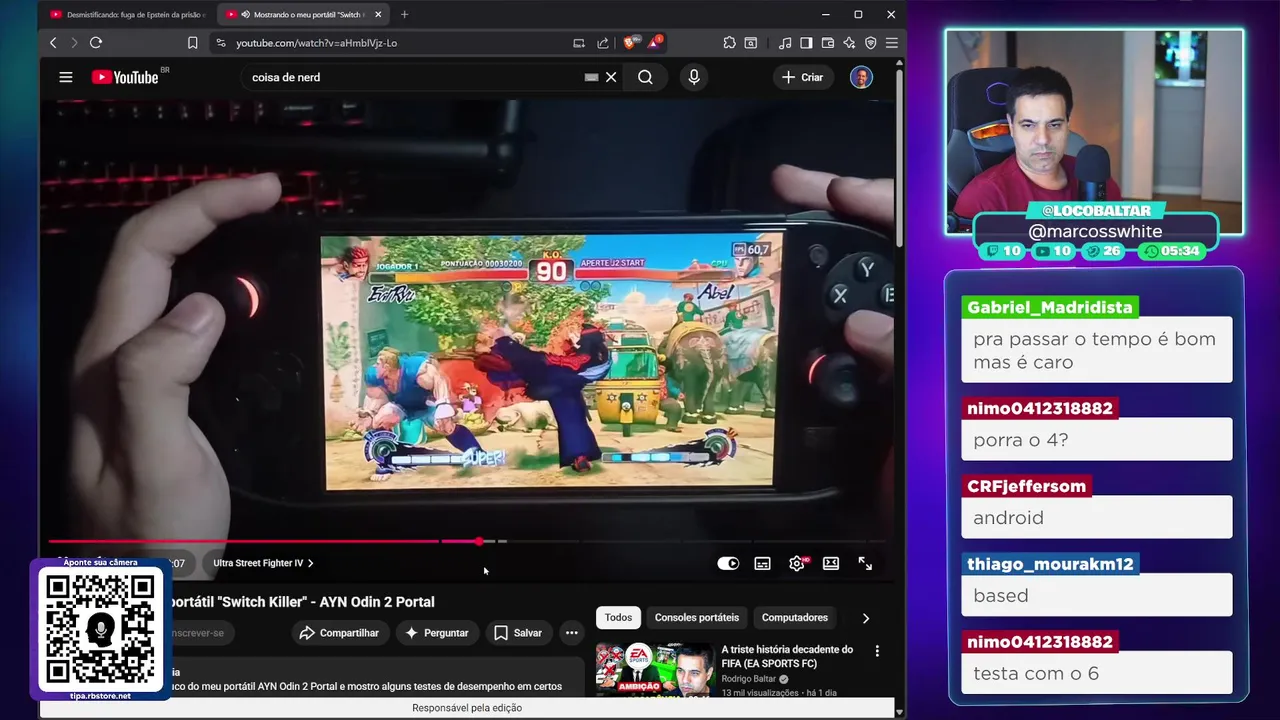Open options for FIFA video recommendation
1280x720 pixels.
click(x=877, y=651)
